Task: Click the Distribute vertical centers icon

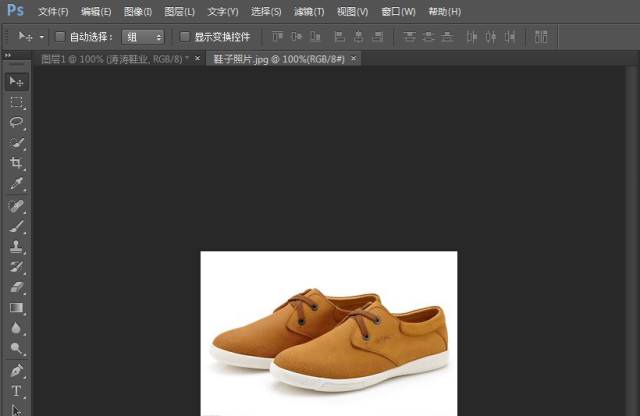Action: (428, 37)
